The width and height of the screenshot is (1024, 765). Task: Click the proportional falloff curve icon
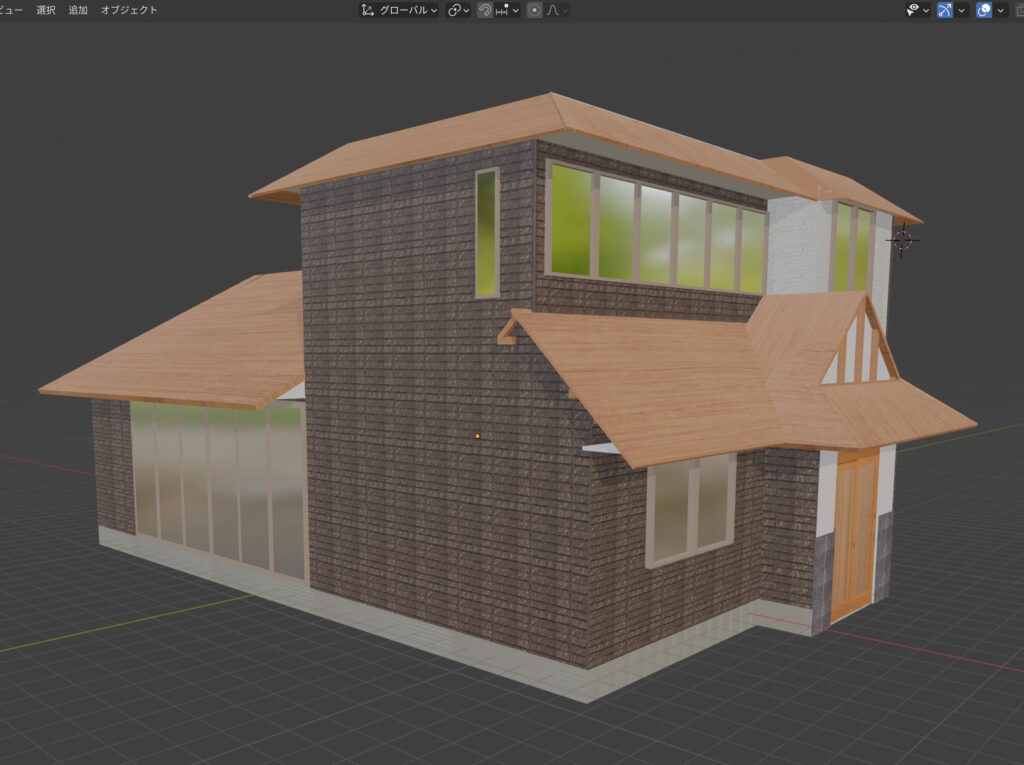pyautogui.click(x=552, y=10)
